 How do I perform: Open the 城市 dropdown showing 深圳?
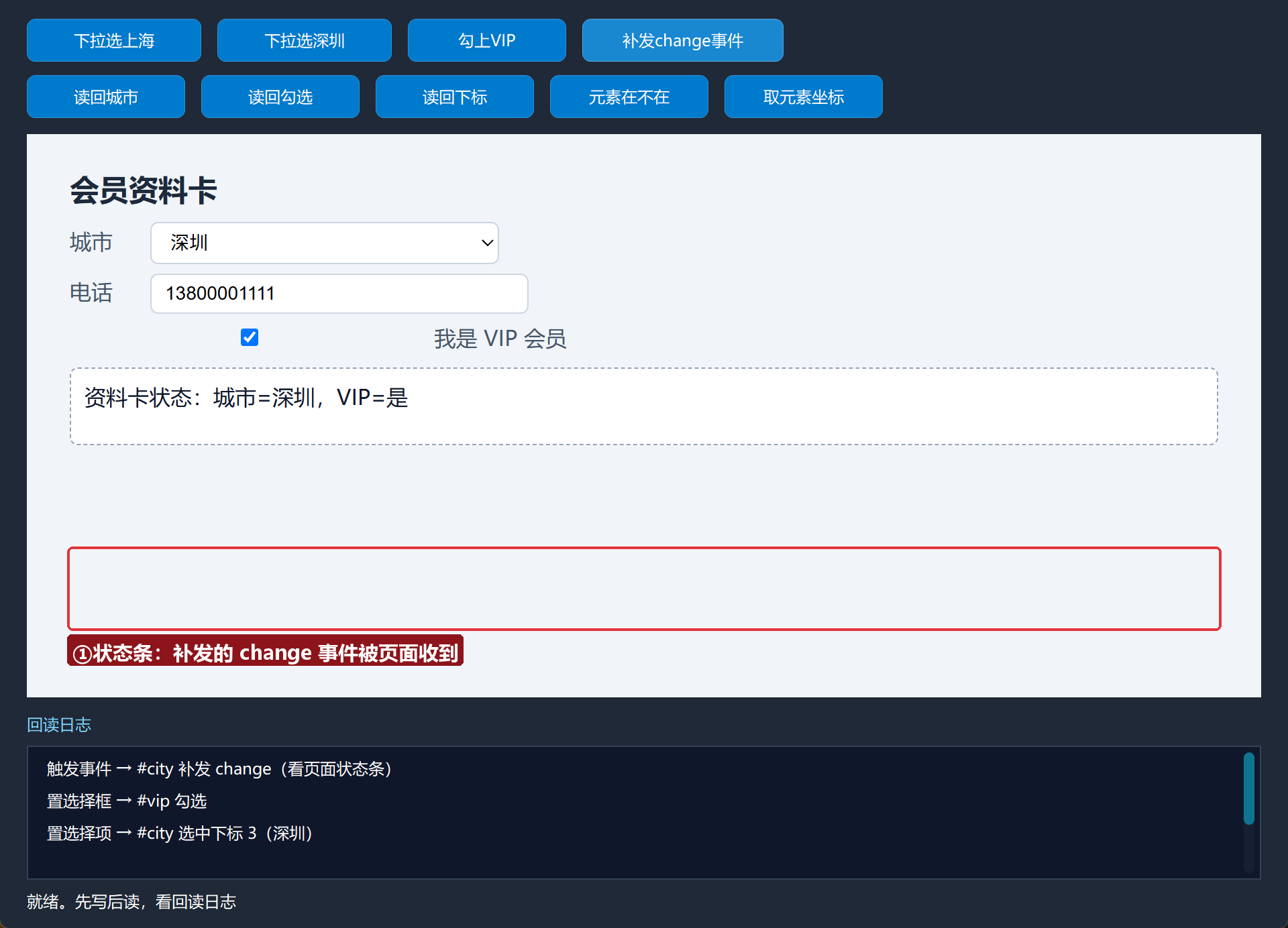(325, 243)
